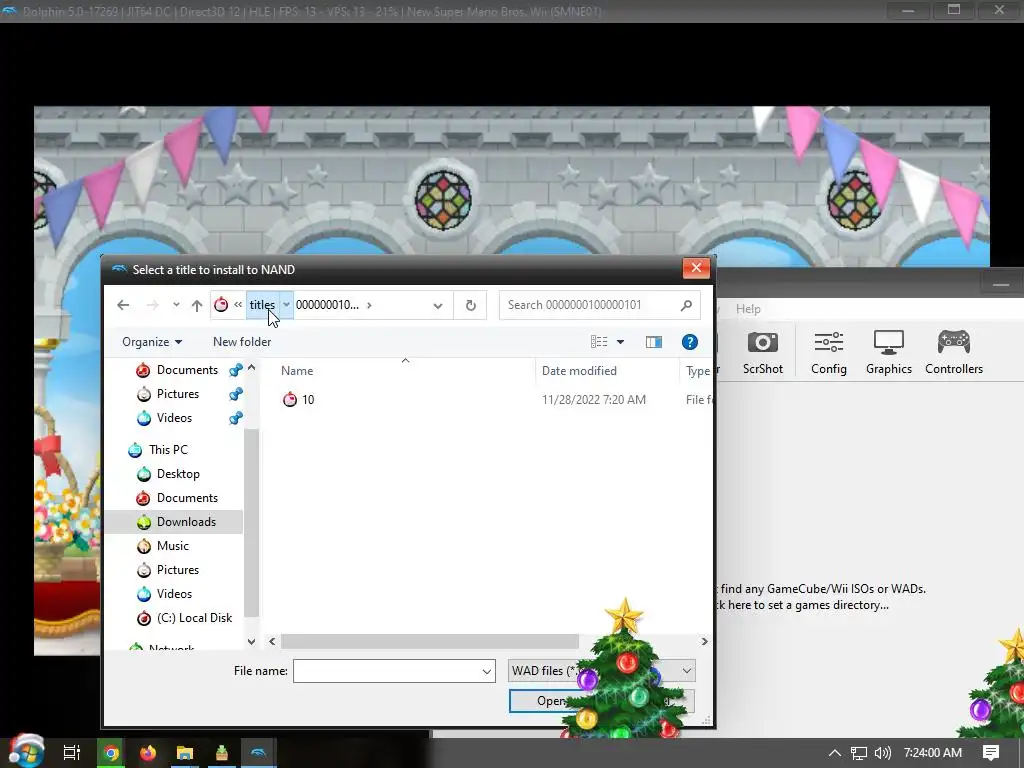Open Firefox from the taskbar

[x=148, y=753]
